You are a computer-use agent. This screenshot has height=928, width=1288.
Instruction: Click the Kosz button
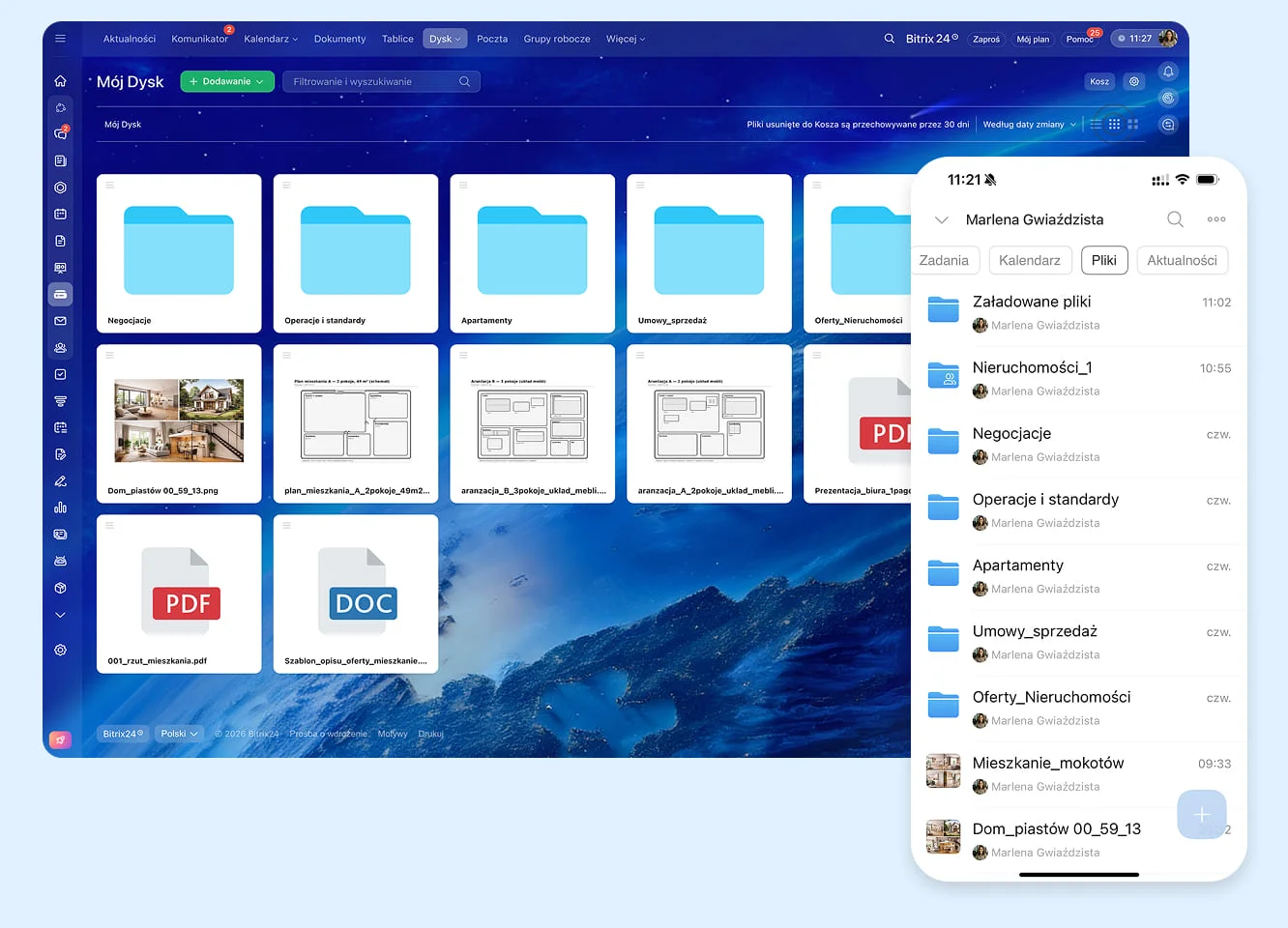tap(1099, 82)
